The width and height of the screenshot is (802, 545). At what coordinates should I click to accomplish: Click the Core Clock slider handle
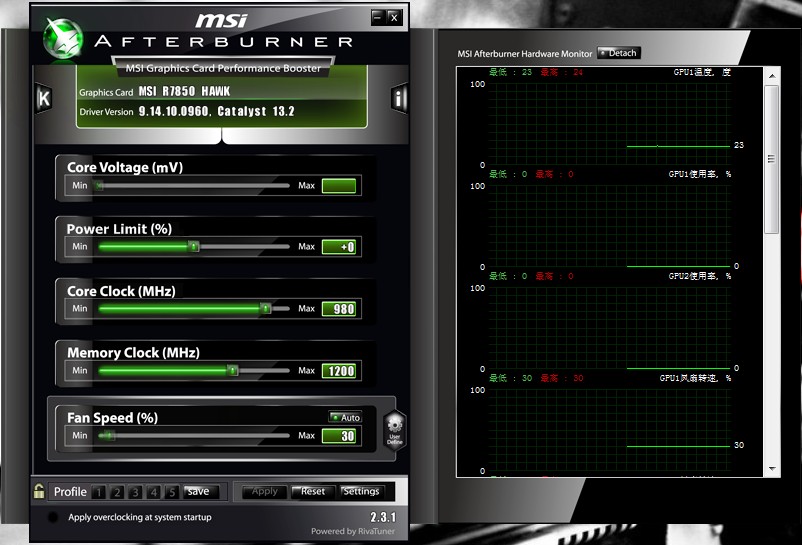click(x=265, y=308)
